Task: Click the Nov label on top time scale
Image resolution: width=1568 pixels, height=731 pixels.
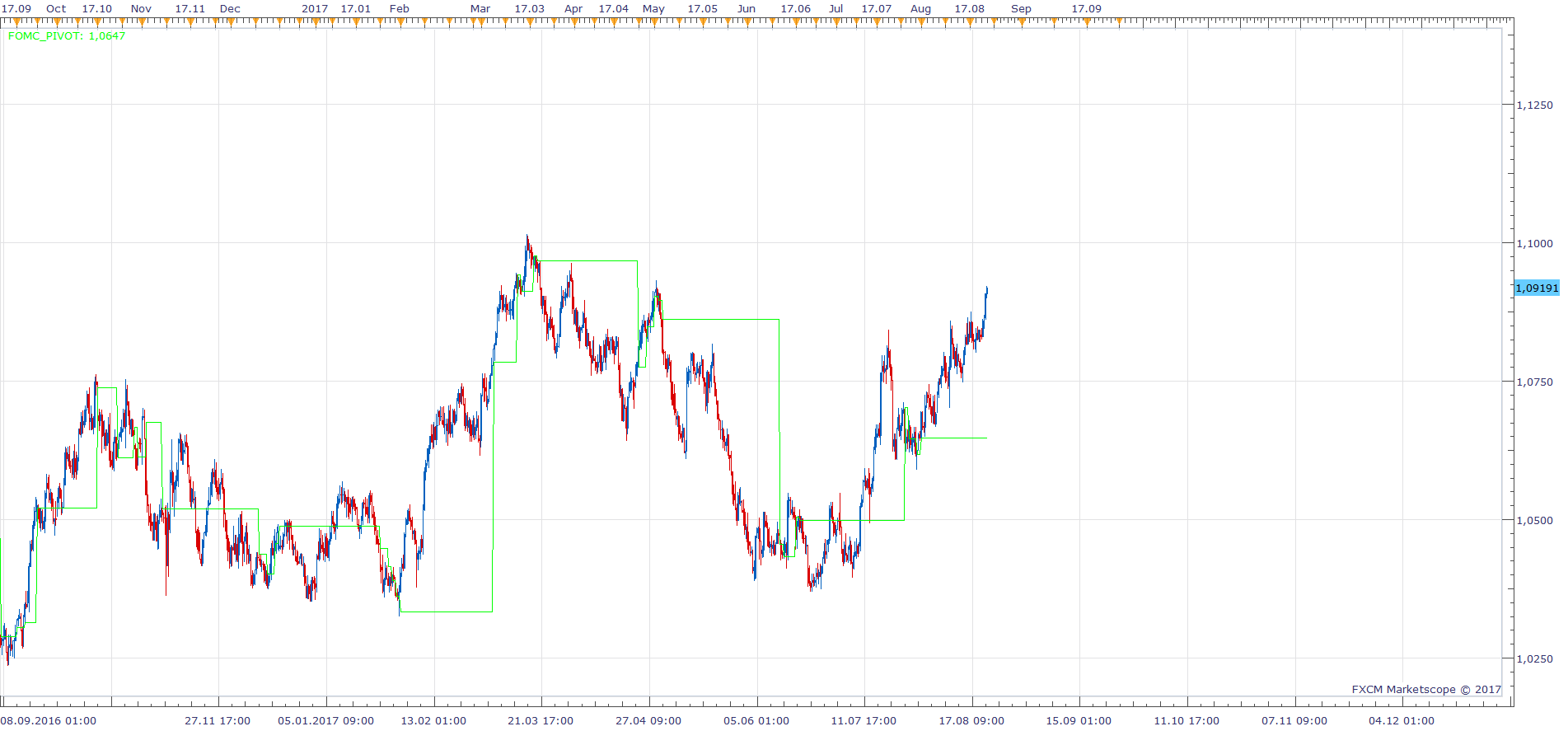Action: point(141,8)
